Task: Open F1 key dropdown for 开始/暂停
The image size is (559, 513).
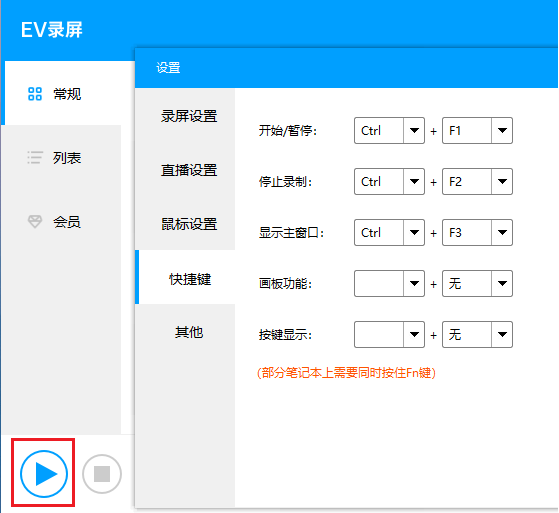Action: point(477,130)
